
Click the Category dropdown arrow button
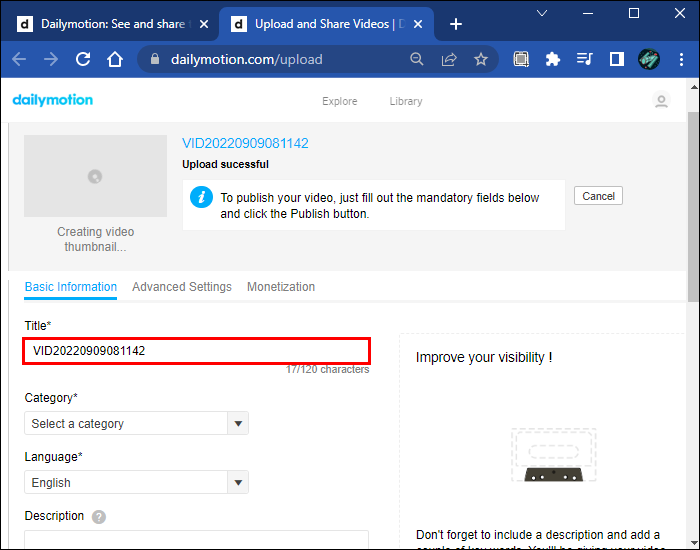point(238,423)
